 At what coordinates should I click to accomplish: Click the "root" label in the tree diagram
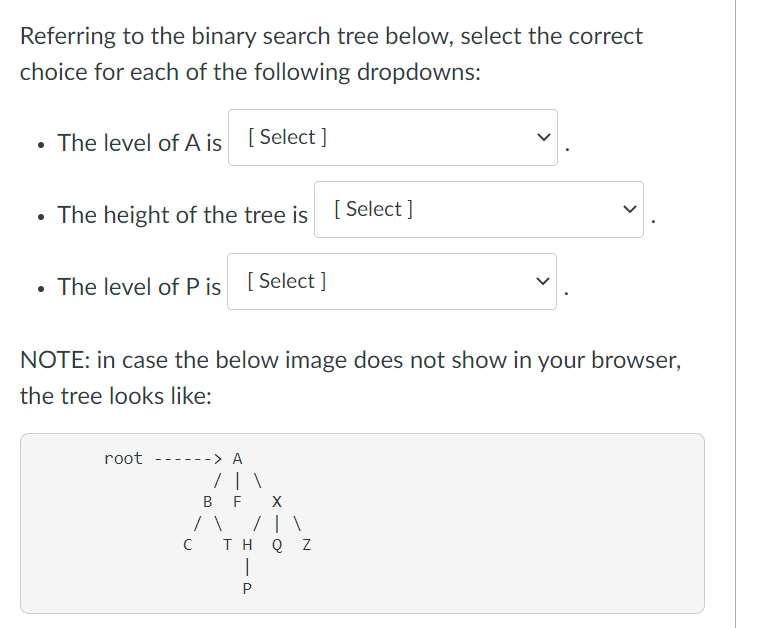[123, 459]
